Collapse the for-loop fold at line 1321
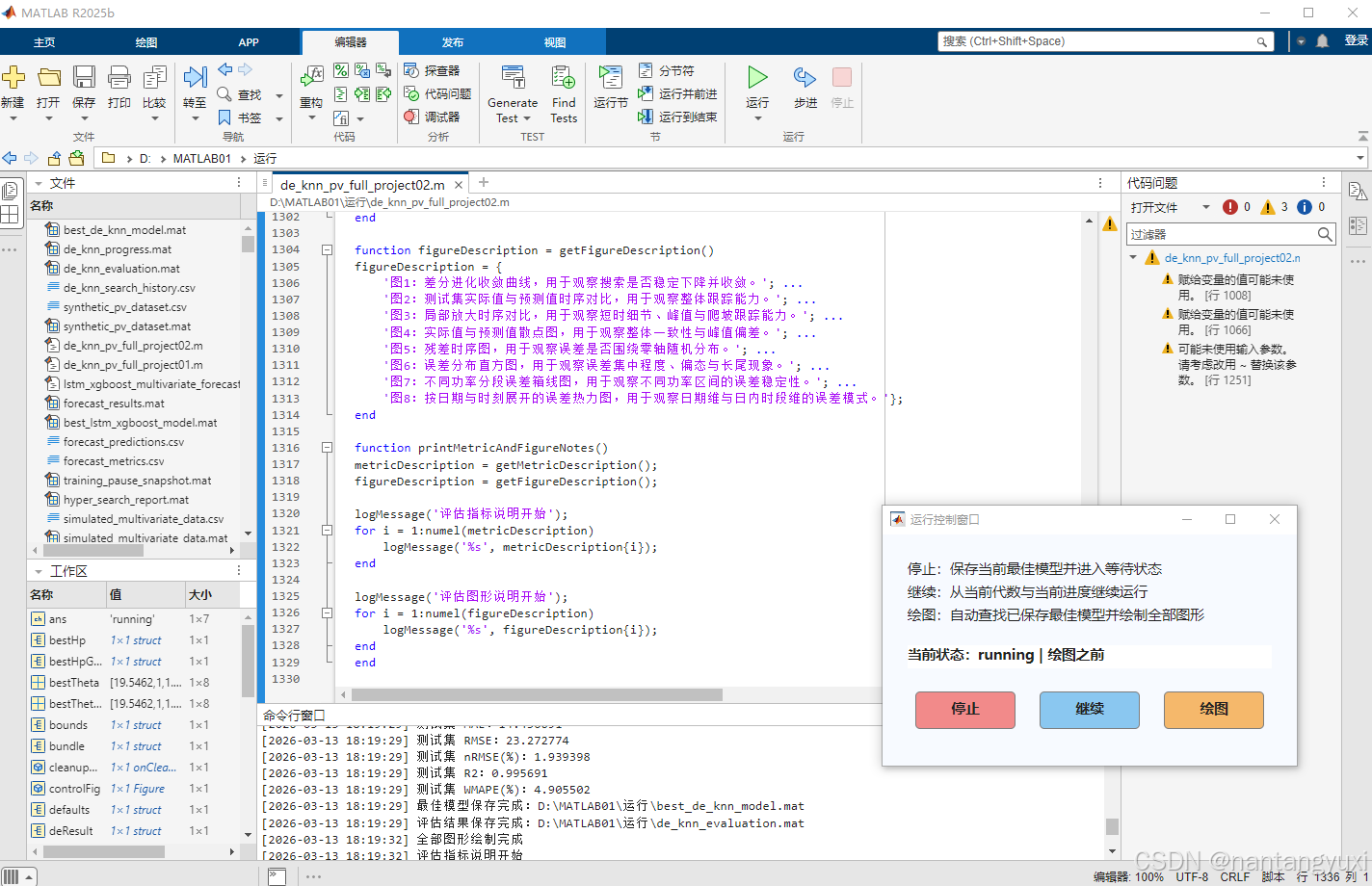Image resolution: width=1372 pixels, height=886 pixels. tap(327, 531)
